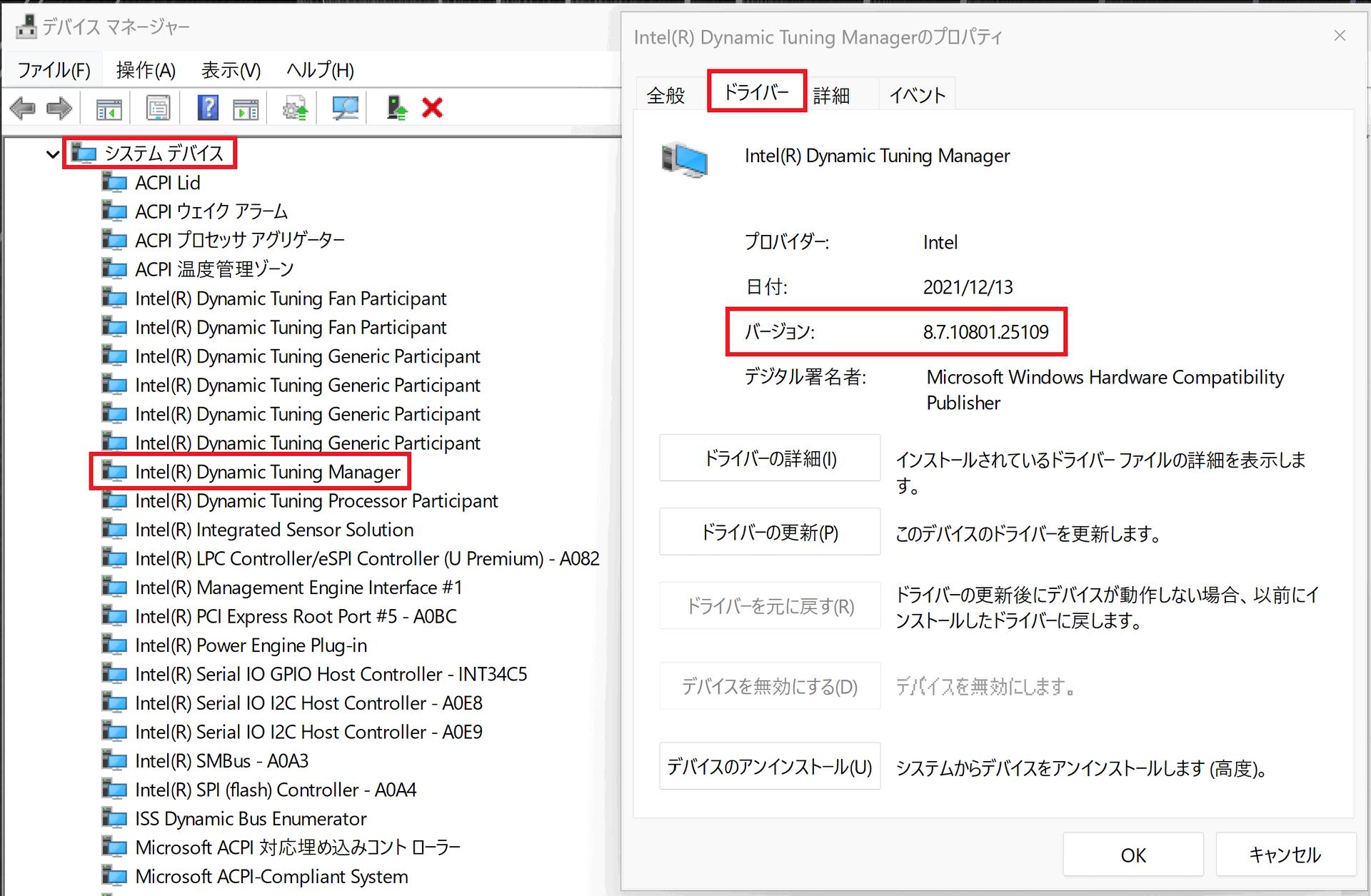
Task: Select Intel(R) Power Engine Plug-in
Action: 251,645
